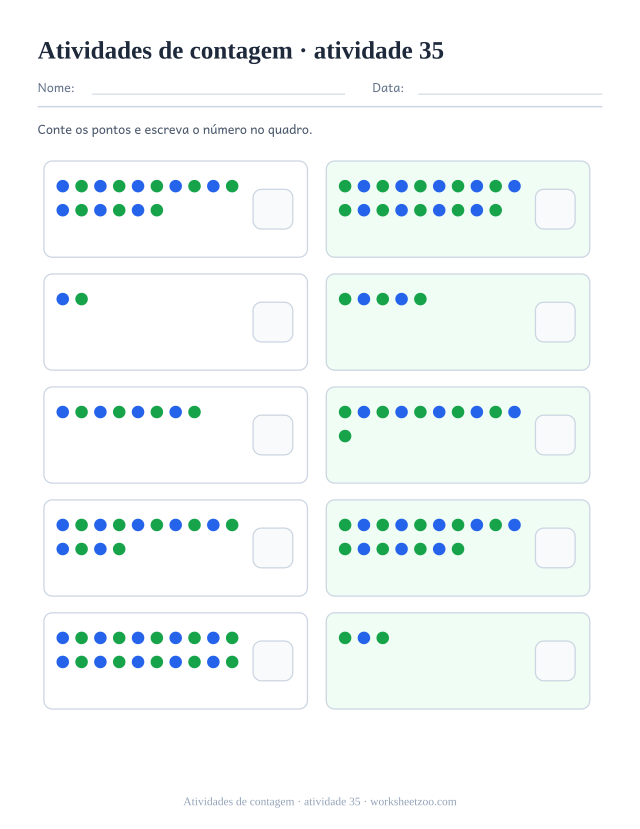Screen dimensions: 640x829
Task: Select the answer box of the eight-dot card
Action: click(x=273, y=435)
